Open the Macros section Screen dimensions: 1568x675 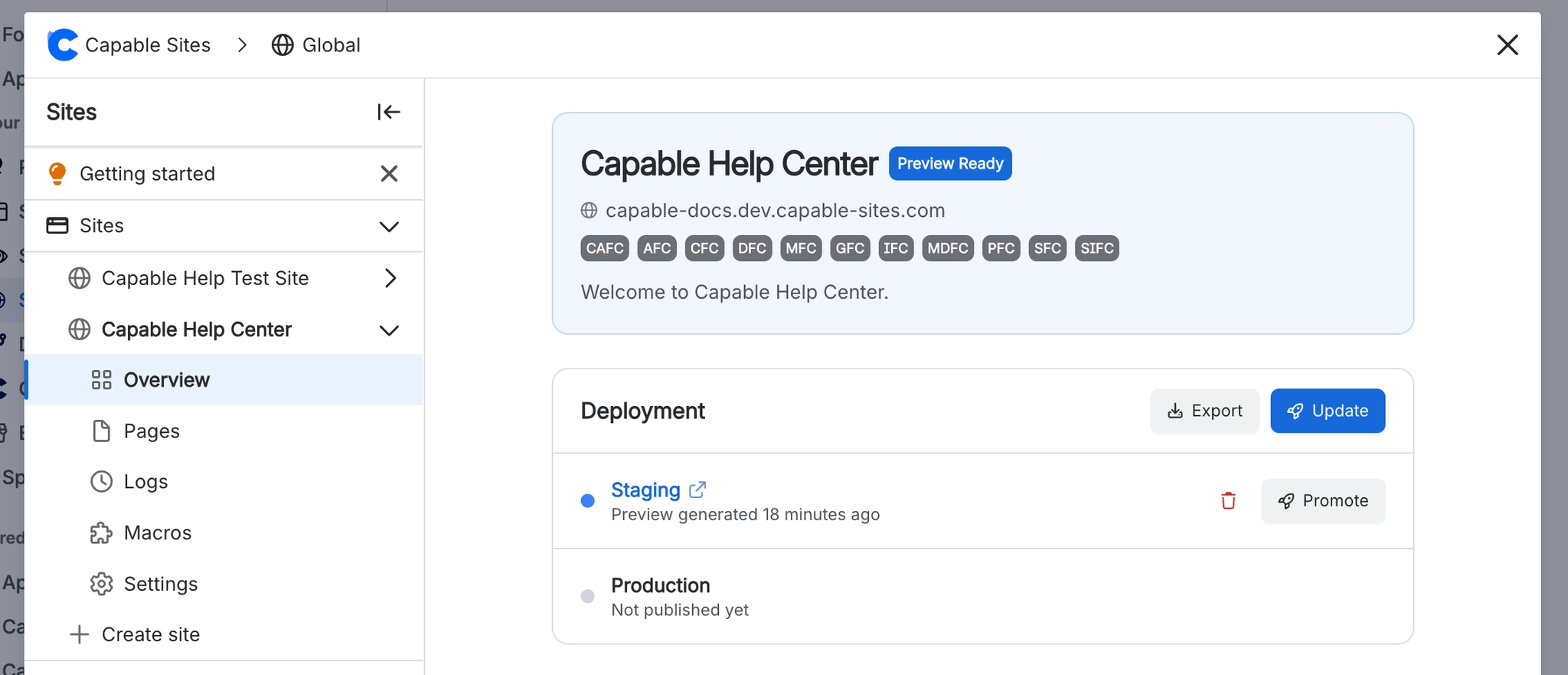[x=224, y=533]
